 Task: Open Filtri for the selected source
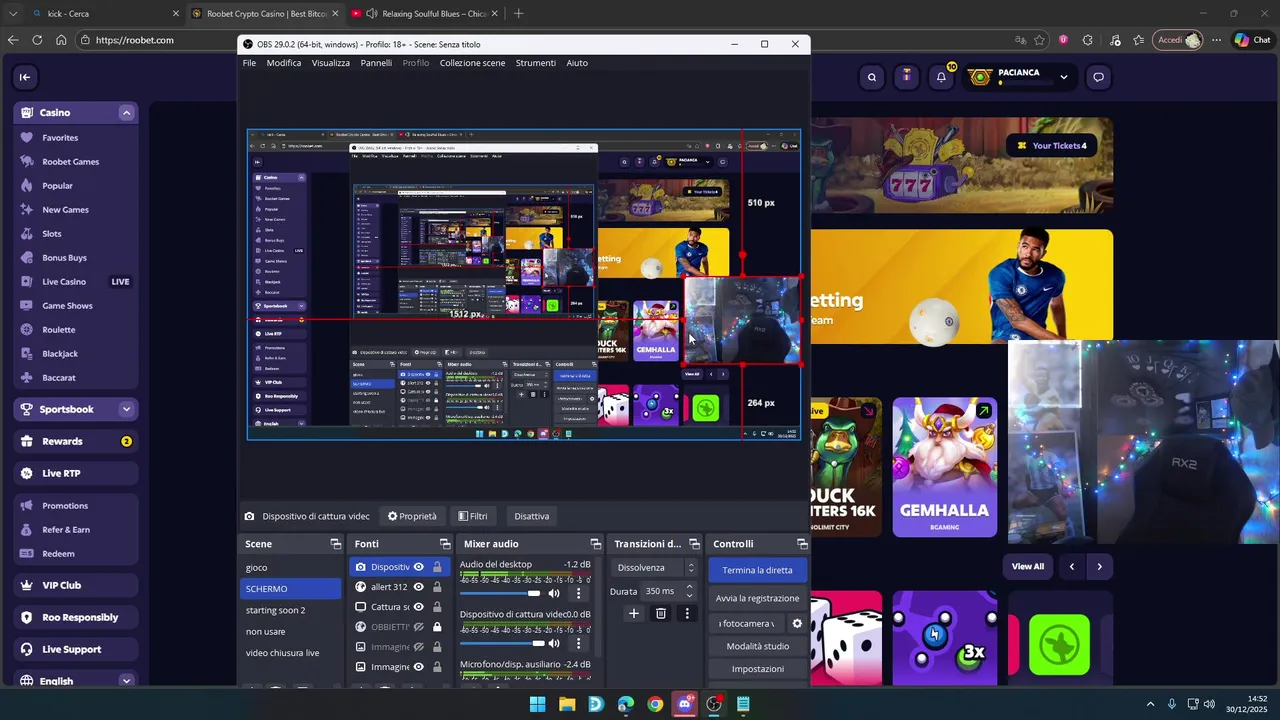[x=473, y=516]
